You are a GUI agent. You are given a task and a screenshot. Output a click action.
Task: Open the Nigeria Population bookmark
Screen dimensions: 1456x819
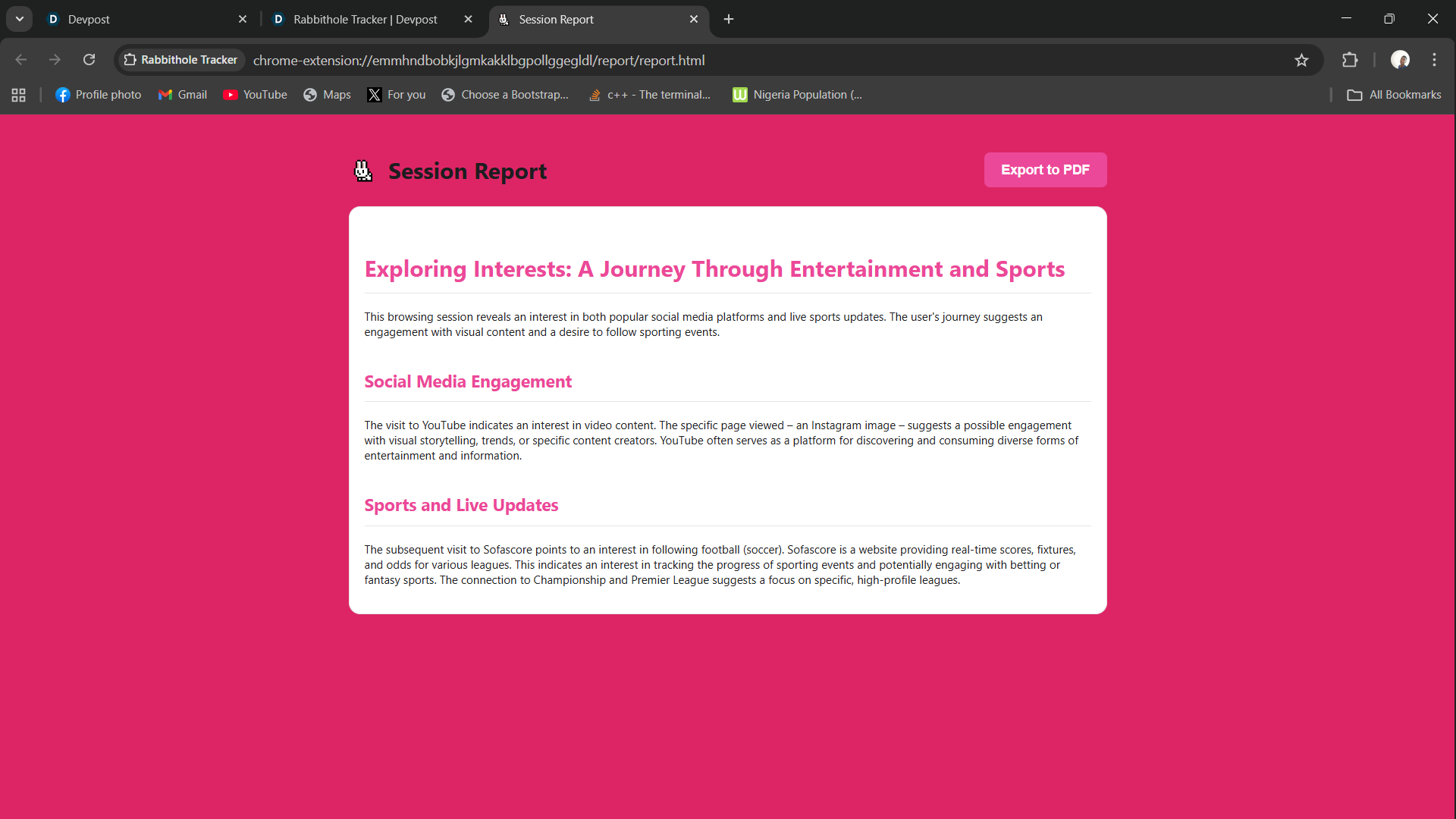coord(797,95)
